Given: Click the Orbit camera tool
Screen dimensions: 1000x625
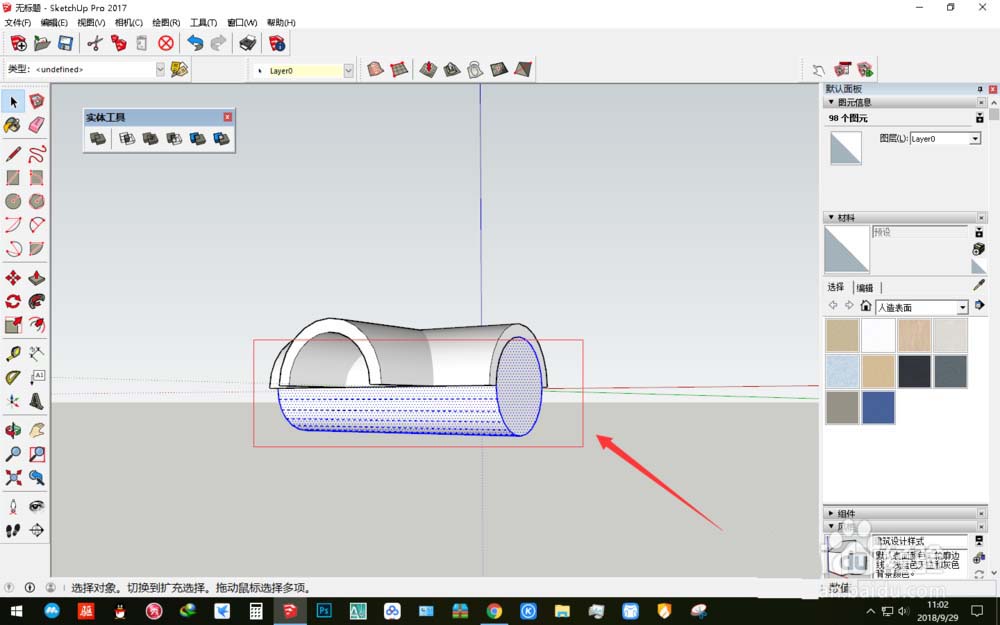Looking at the screenshot, I should pyautogui.click(x=13, y=430).
